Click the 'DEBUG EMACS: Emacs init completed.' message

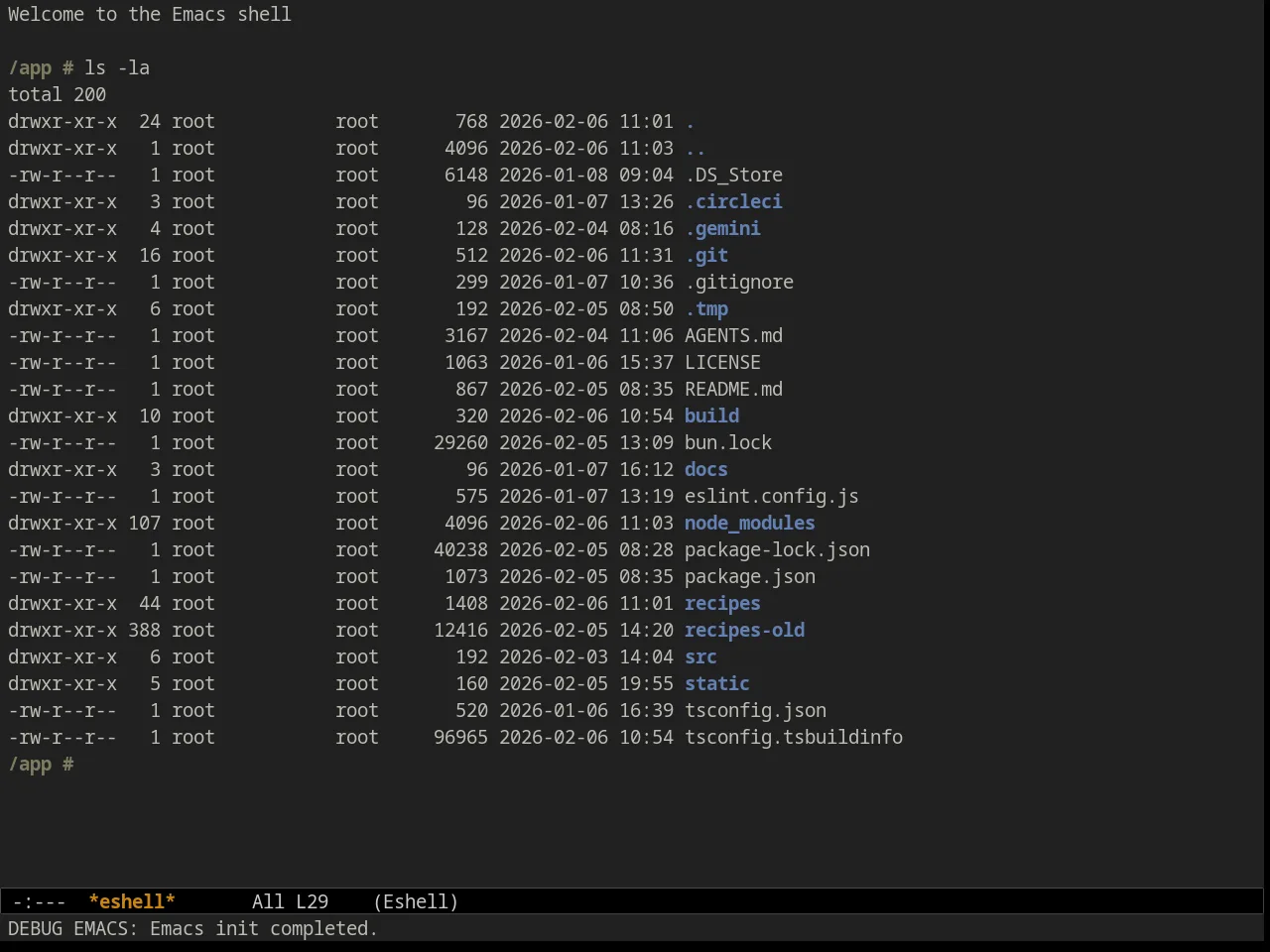click(x=192, y=928)
